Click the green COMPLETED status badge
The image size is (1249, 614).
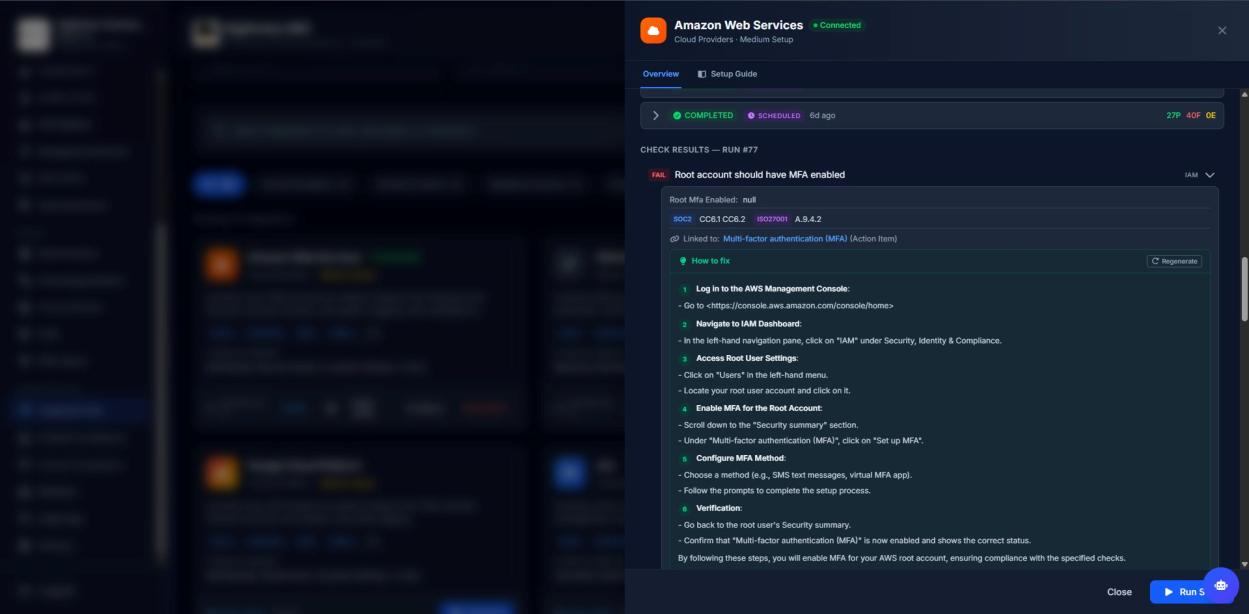coord(703,115)
